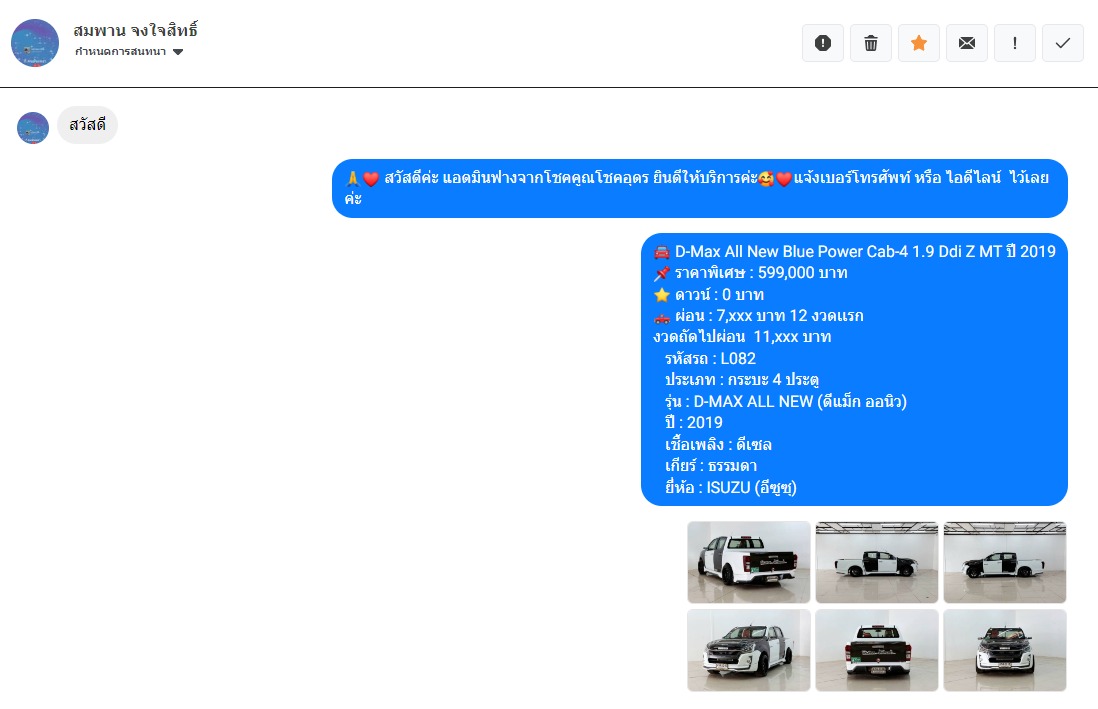Select the price line 599,000 บาท

(751, 273)
